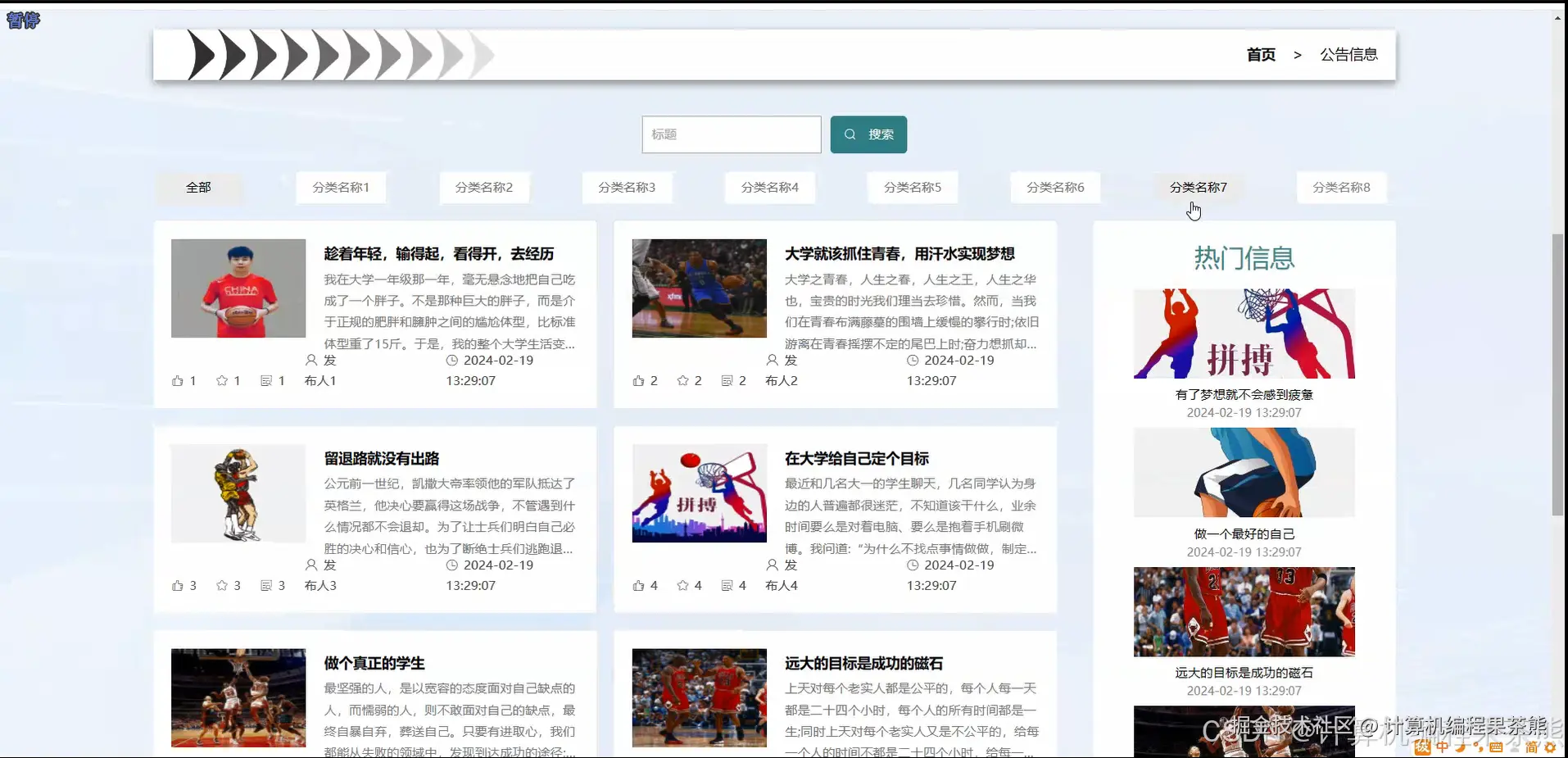This screenshot has width=1568, height=758.
Task: Select the 分类名称7 category tab
Action: tap(1199, 188)
